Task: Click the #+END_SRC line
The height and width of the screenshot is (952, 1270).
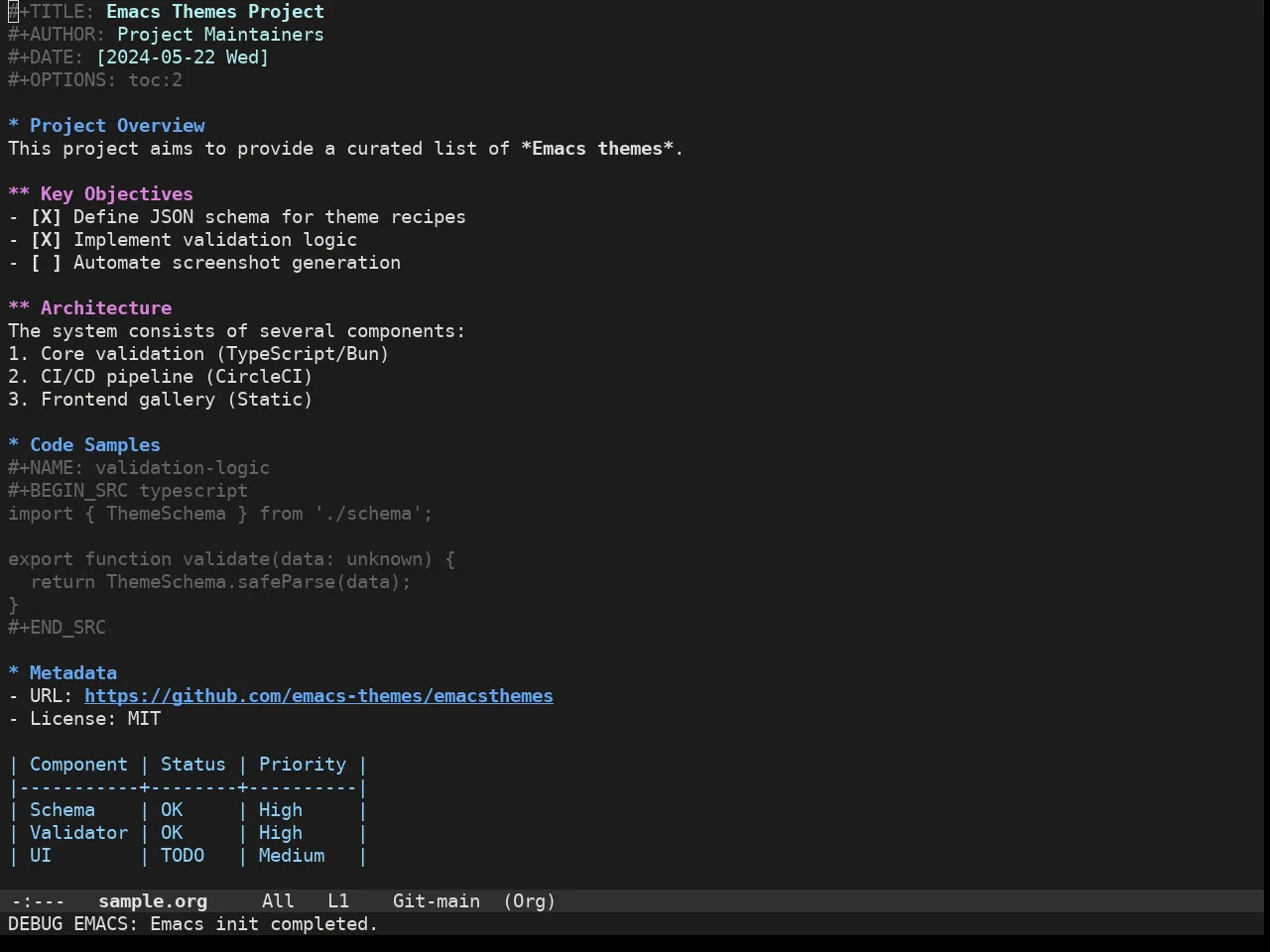Action: (57, 628)
